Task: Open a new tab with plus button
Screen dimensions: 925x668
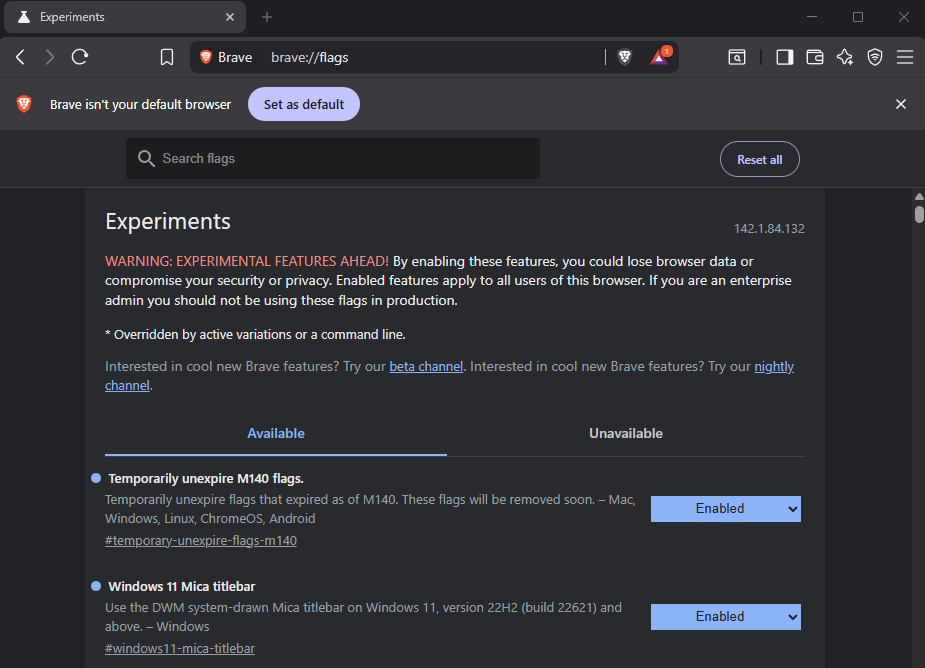Action: point(267,17)
